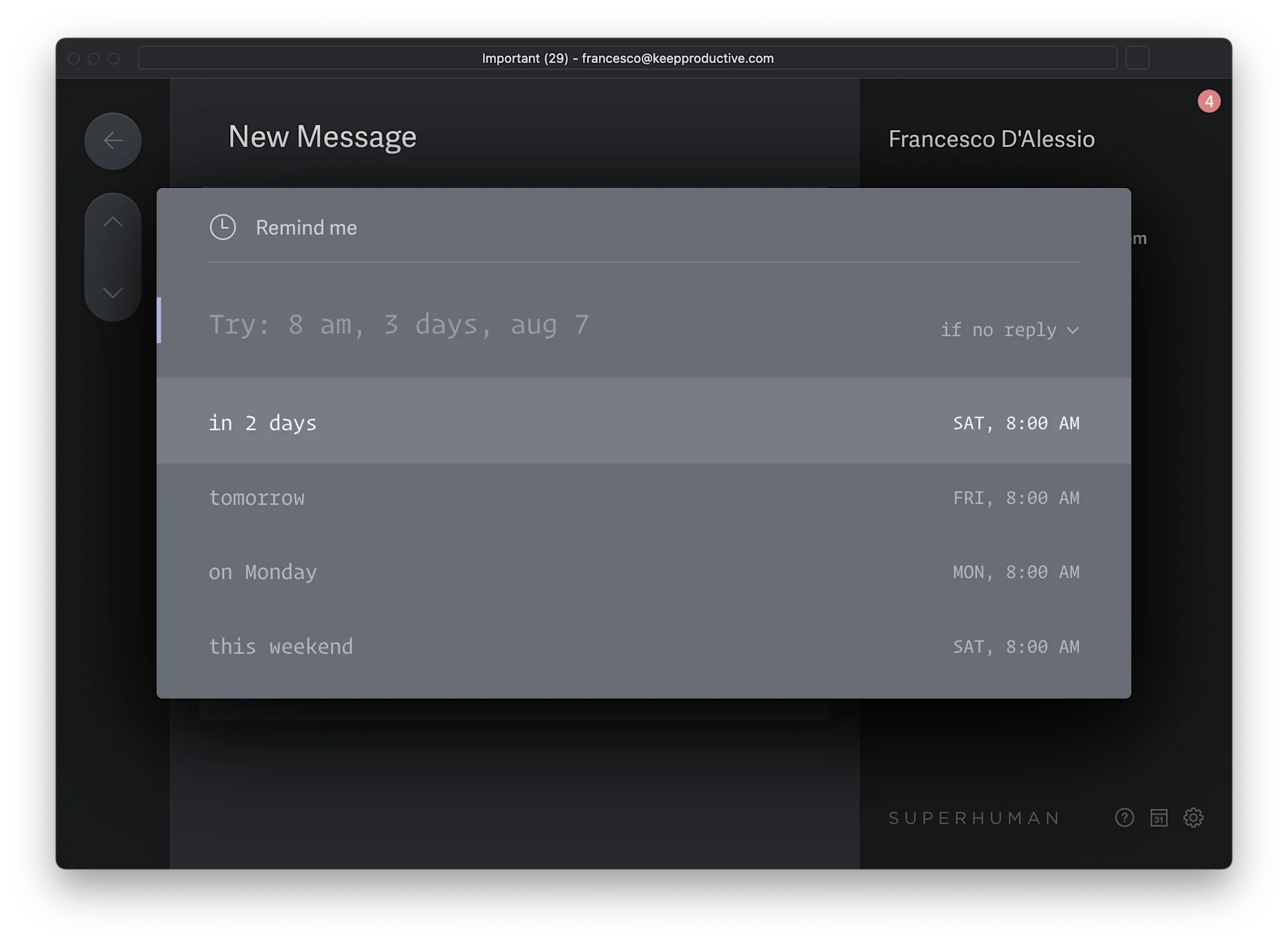Click the back arrow button
1288x943 pixels.
[x=113, y=141]
